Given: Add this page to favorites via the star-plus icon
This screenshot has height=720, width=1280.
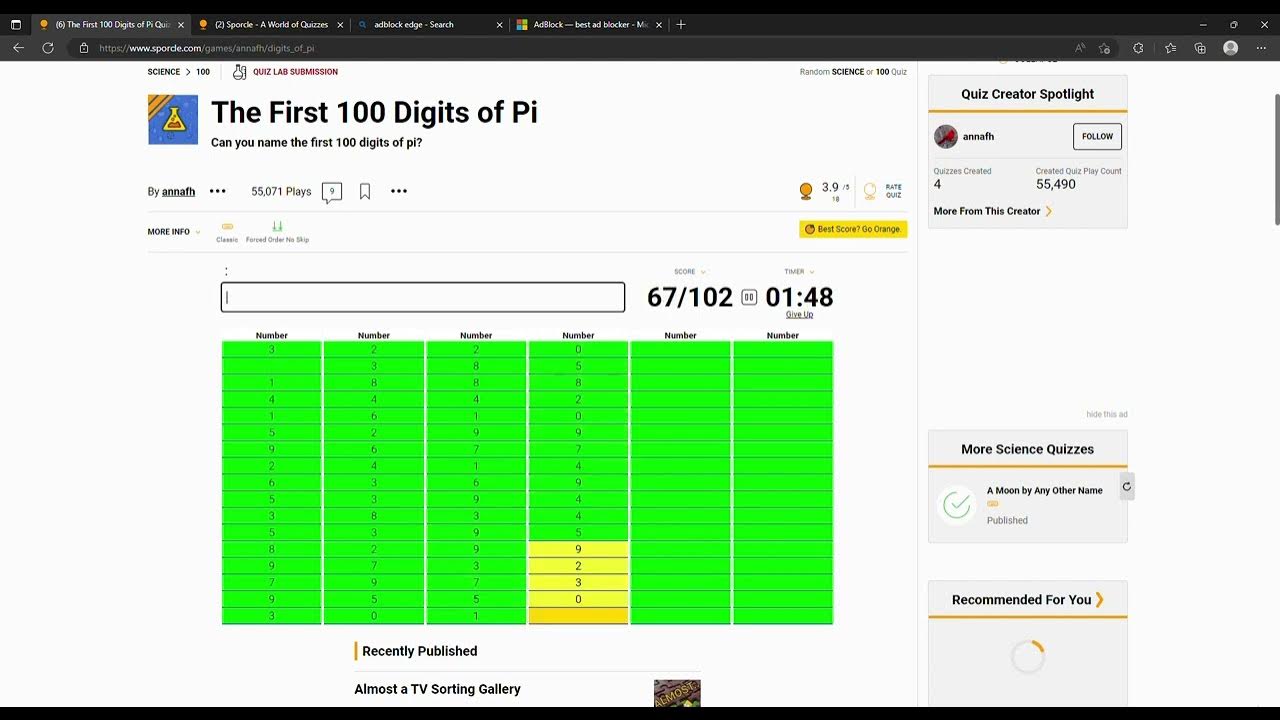Looking at the screenshot, I should click(x=1104, y=48).
